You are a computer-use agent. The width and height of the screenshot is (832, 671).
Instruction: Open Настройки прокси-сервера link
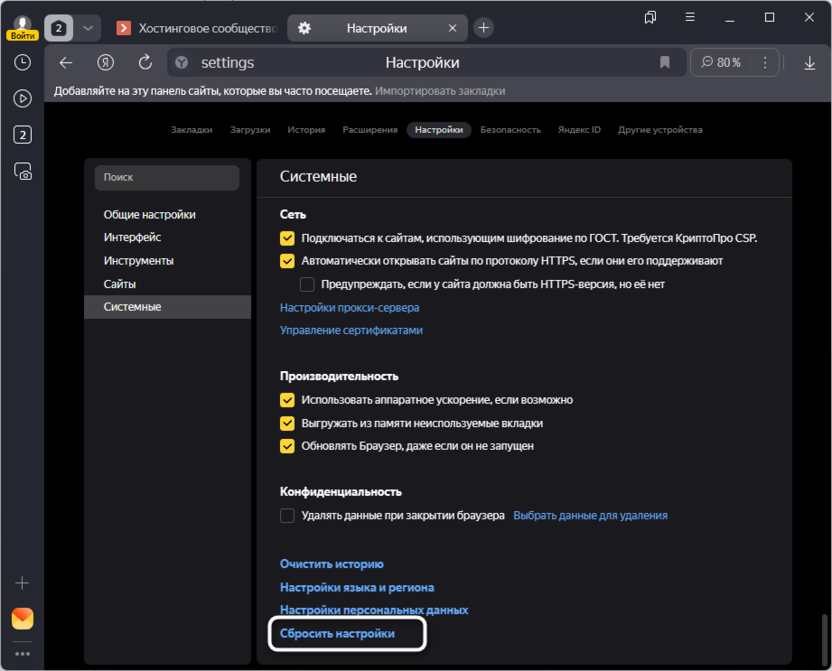[x=349, y=308]
